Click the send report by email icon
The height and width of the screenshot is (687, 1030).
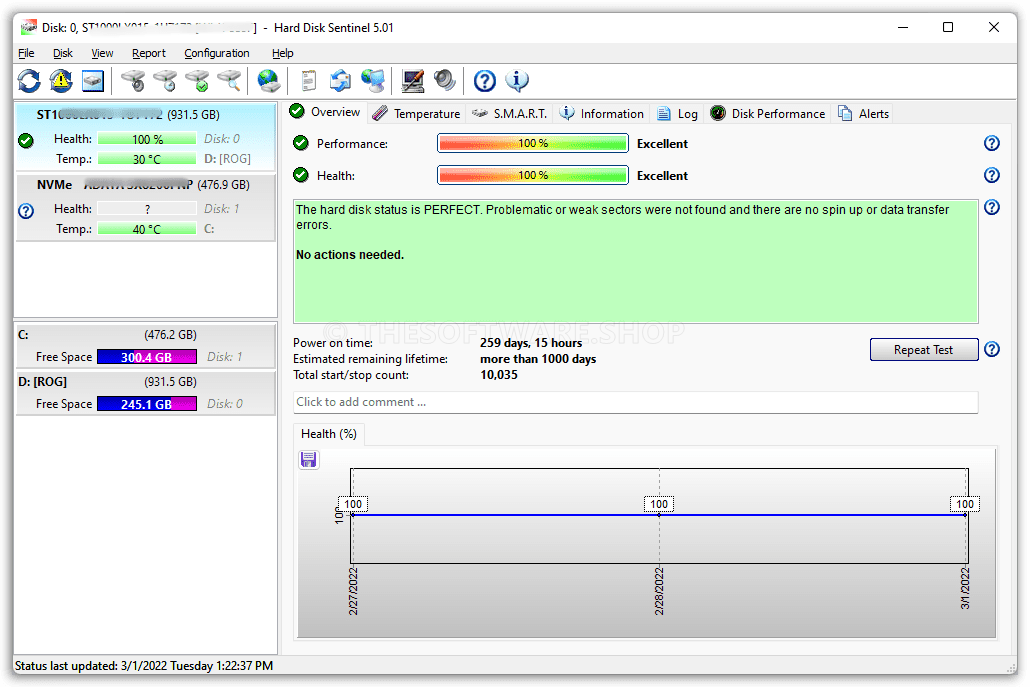(x=340, y=81)
